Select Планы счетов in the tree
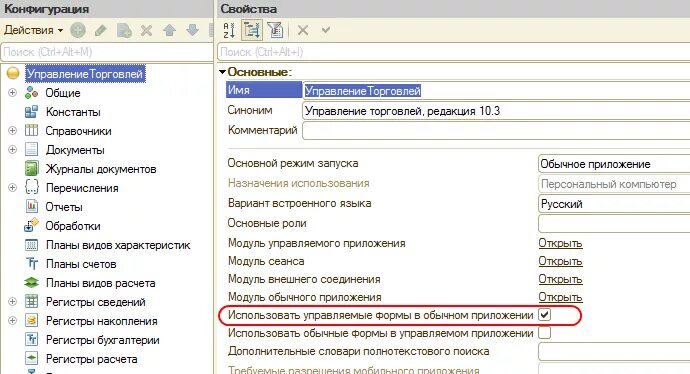This screenshot has height=374, width=690. tap(81, 264)
